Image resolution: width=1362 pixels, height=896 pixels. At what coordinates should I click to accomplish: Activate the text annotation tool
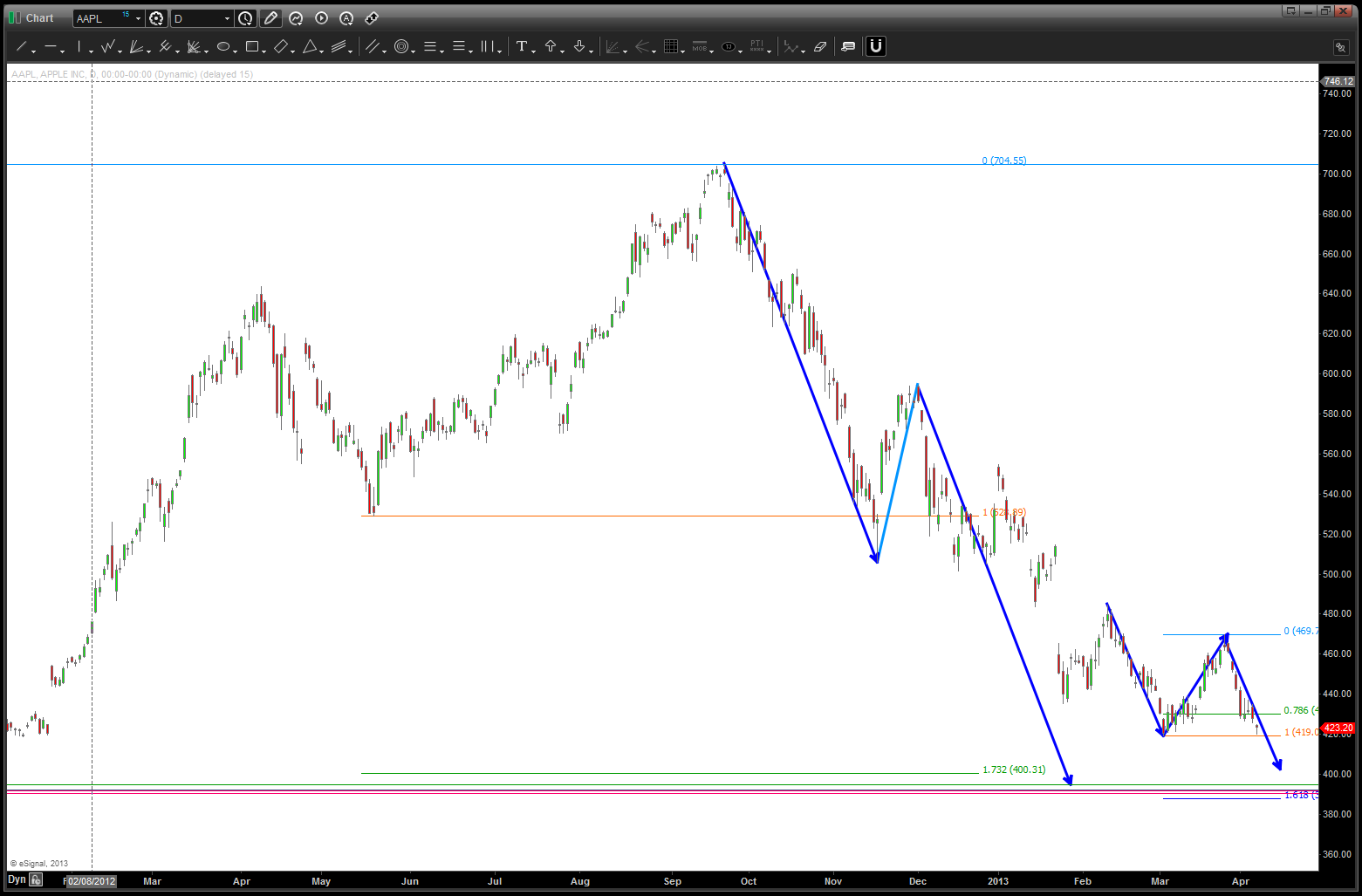click(521, 46)
